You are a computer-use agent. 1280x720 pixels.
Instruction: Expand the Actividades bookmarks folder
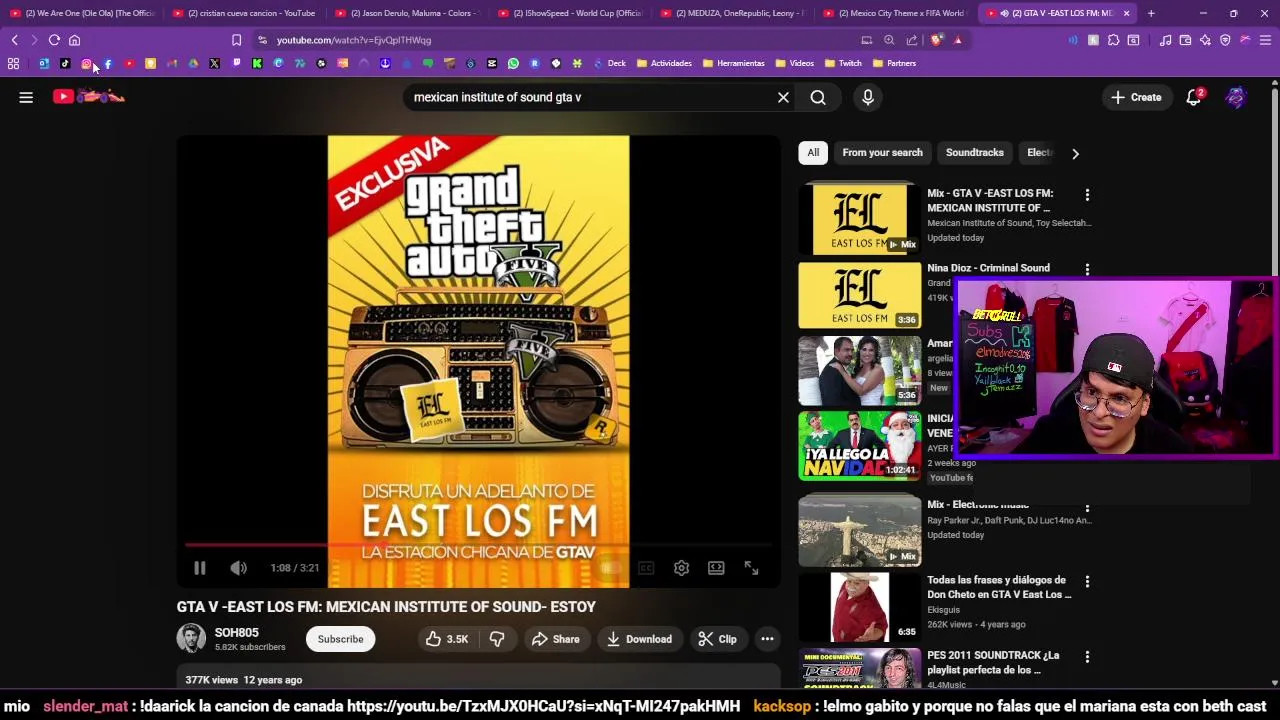click(664, 63)
